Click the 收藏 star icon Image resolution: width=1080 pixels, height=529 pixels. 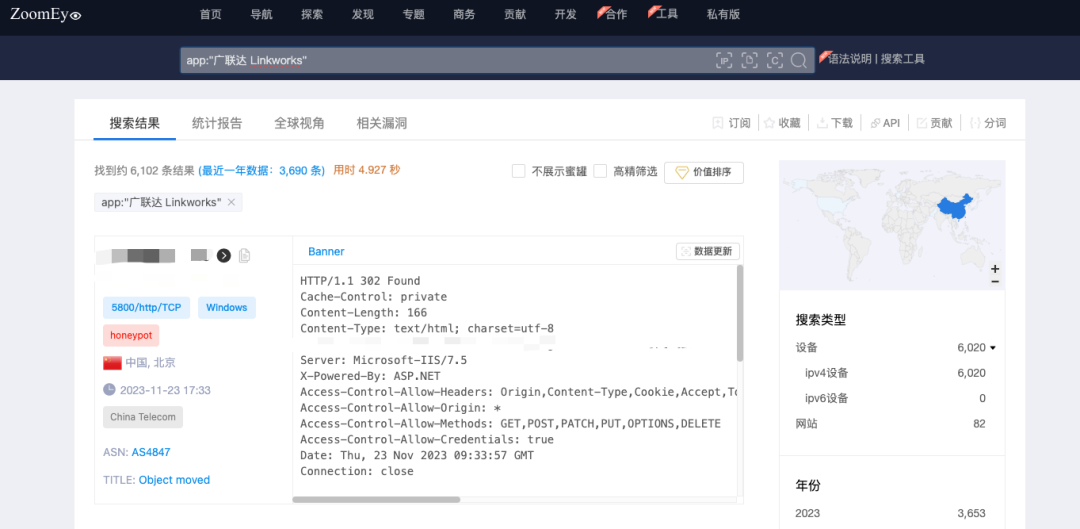point(769,123)
